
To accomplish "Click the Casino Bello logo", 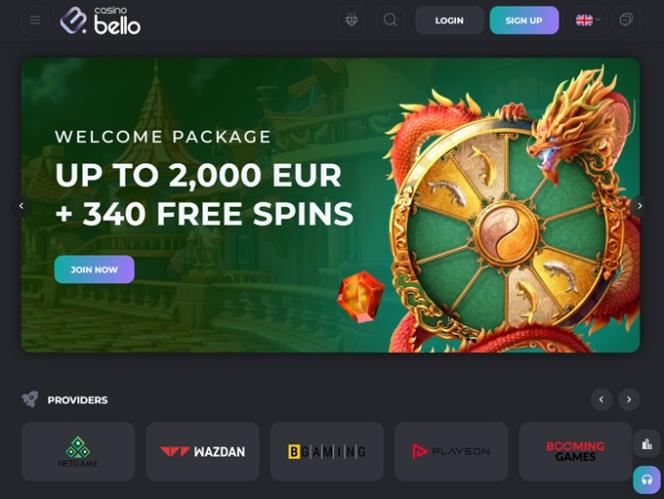I will tap(100, 20).
